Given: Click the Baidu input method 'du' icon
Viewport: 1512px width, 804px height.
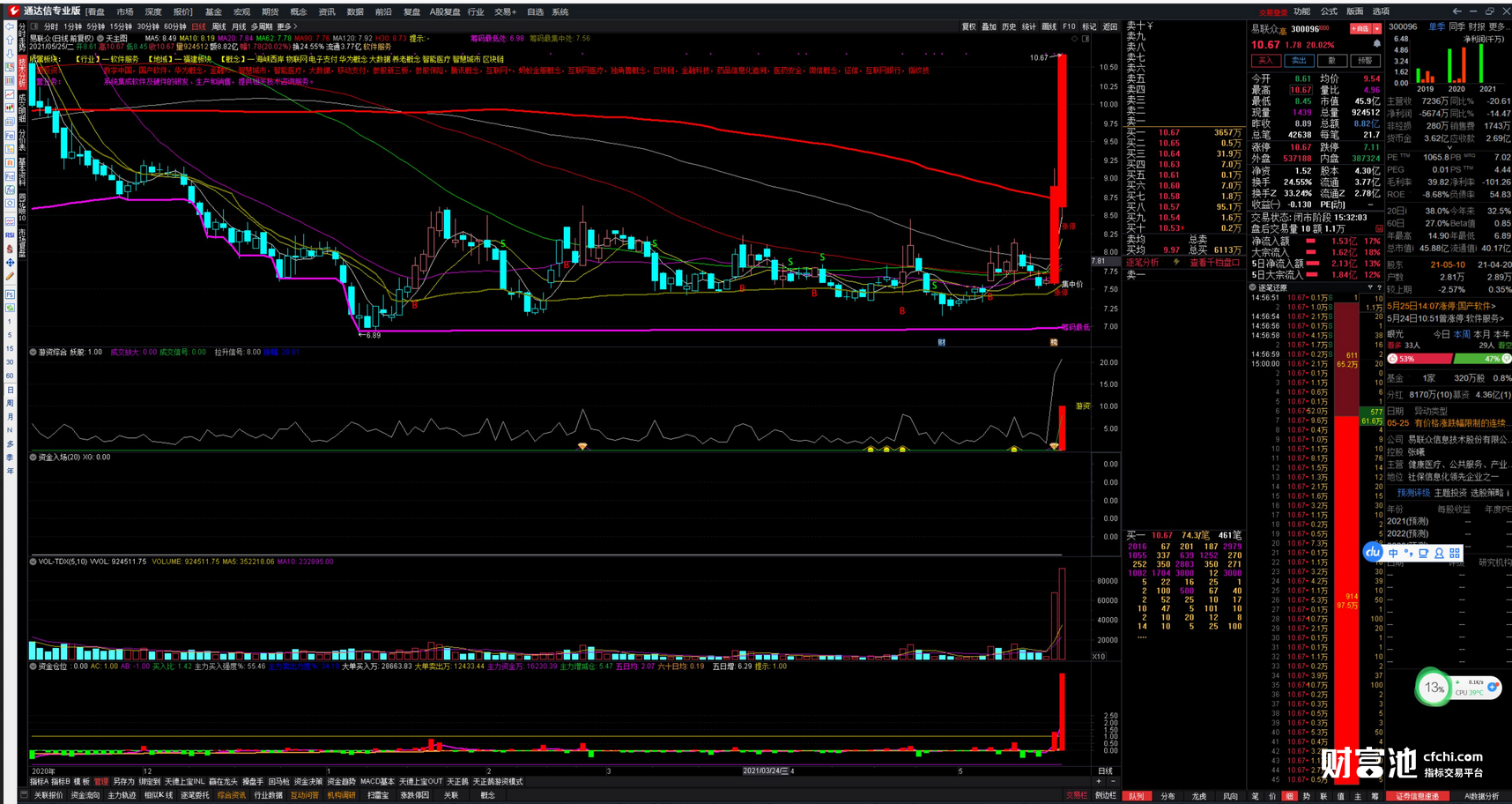Looking at the screenshot, I should click(1372, 553).
